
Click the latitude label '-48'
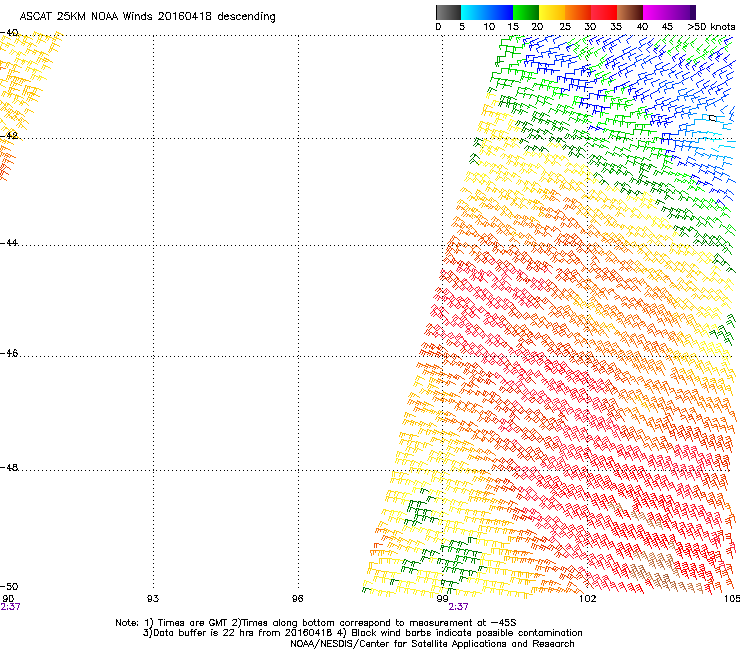pyautogui.click(x=9, y=467)
